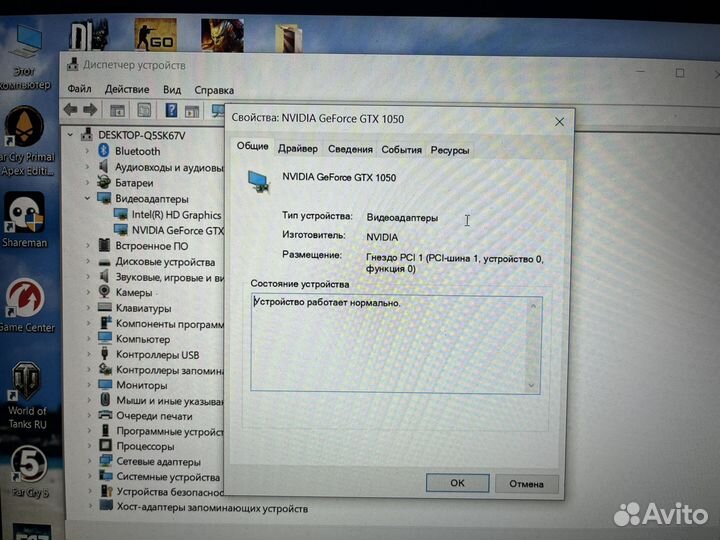Maximize the Device Manager window
This screenshot has height=540, width=720.
click(680, 73)
